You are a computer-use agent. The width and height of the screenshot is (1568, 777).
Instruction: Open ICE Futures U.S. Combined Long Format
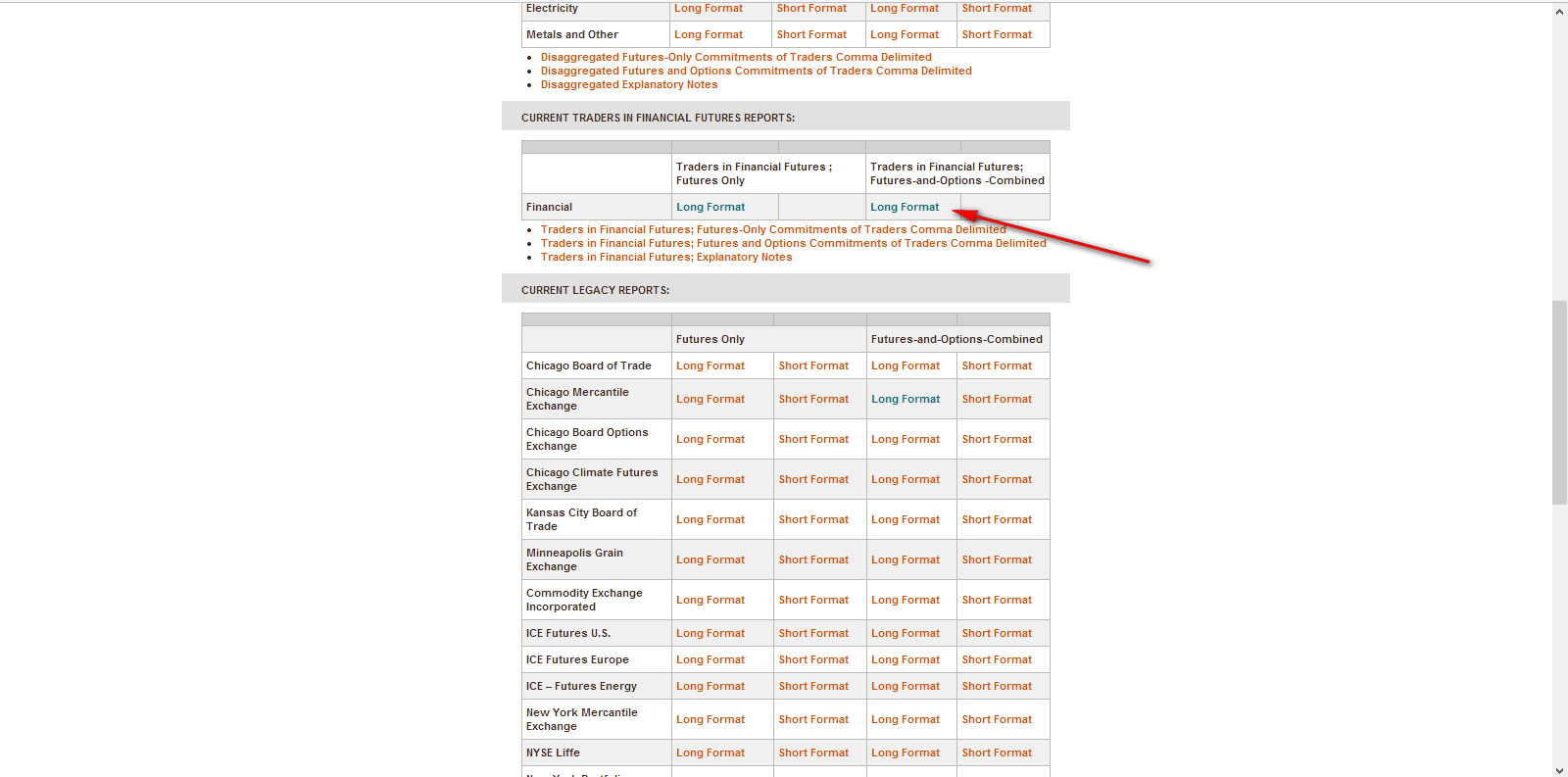pyautogui.click(x=906, y=633)
